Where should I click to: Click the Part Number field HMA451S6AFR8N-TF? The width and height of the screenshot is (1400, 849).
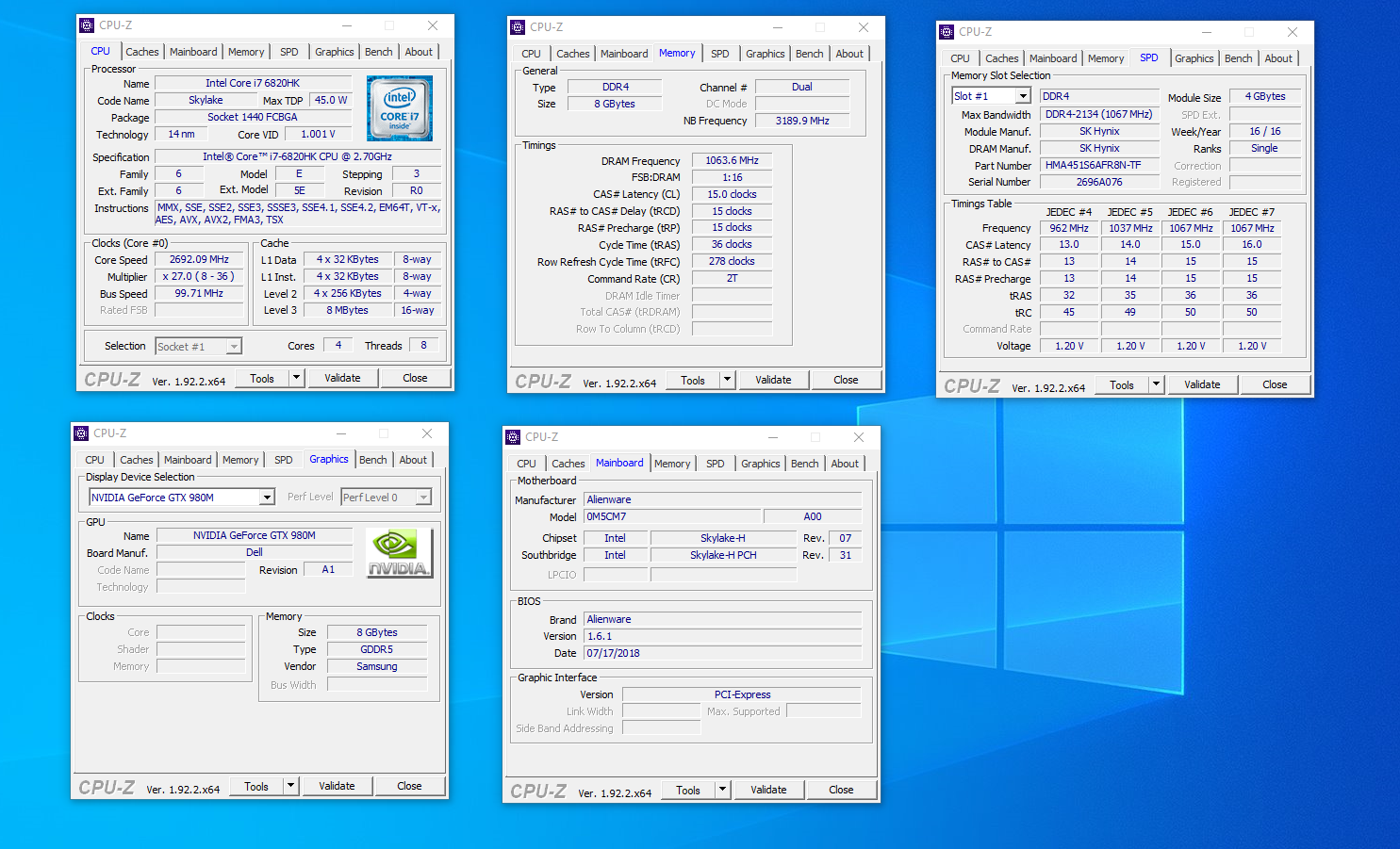coord(1098,165)
